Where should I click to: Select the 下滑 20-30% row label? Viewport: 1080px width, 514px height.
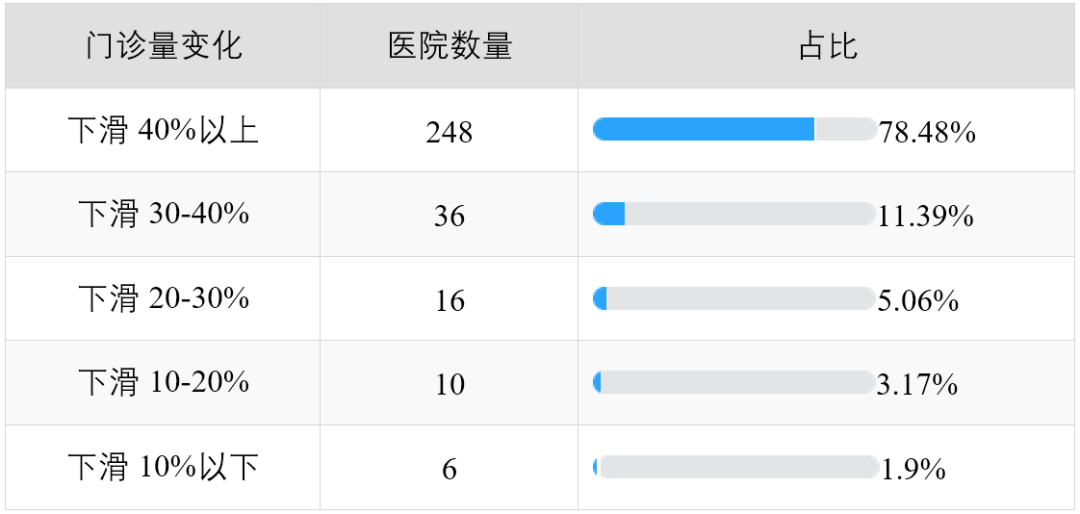pos(163,299)
